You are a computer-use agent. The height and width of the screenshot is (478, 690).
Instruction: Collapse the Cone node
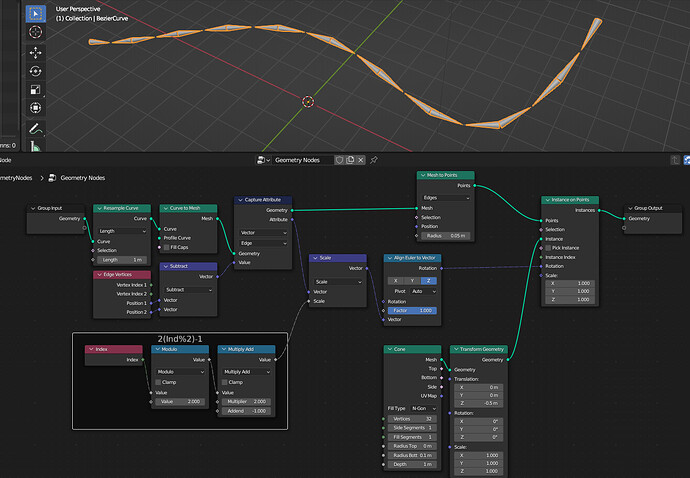390,349
